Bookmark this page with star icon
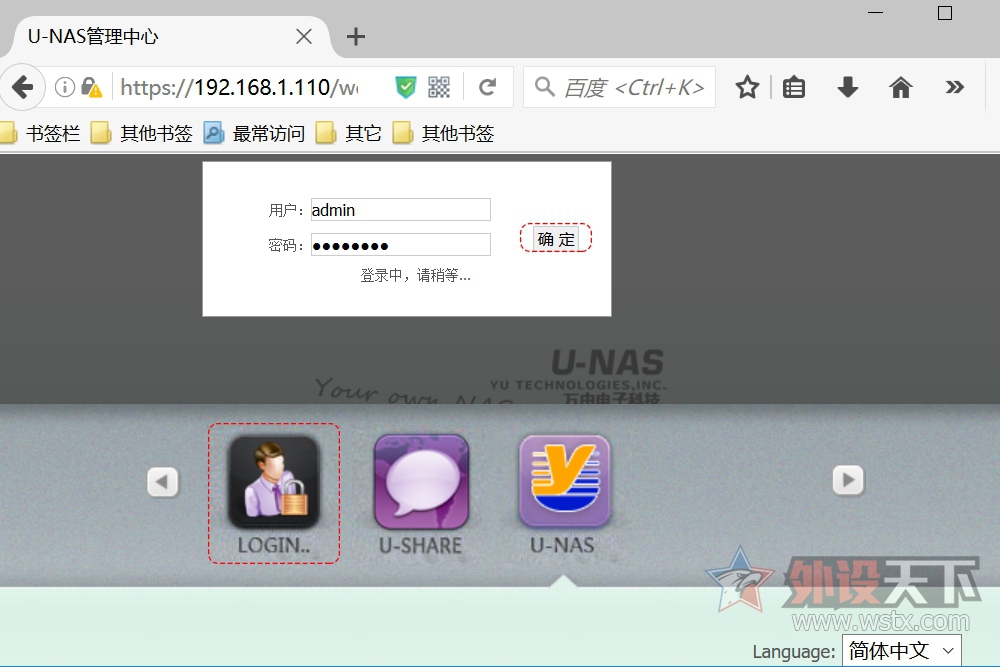1000x667 pixels. point(747,87)
